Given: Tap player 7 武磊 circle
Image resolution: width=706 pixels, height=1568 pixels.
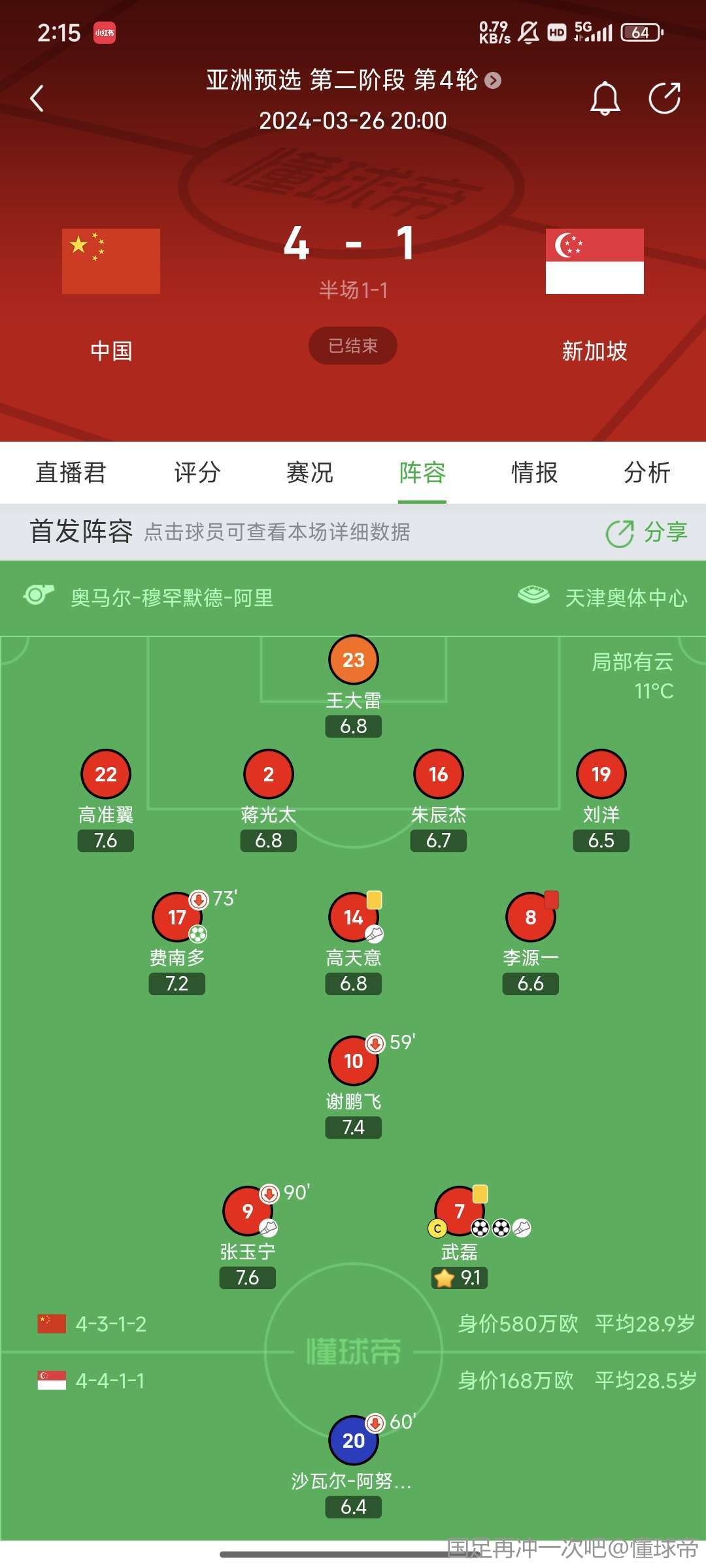Looking at the screenshot, I should 460,1211.
